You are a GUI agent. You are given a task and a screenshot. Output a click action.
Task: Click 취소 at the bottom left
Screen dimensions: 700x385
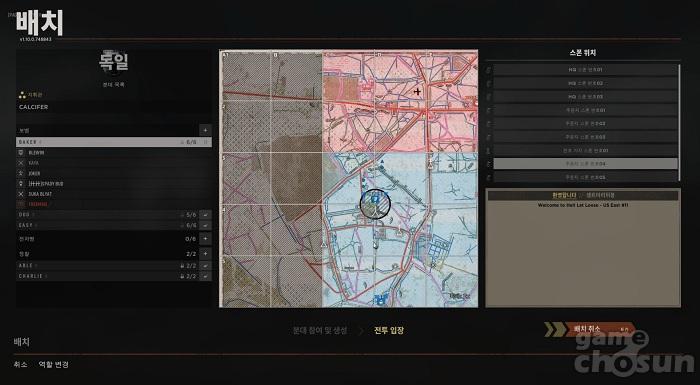click(x=20, y=364)
